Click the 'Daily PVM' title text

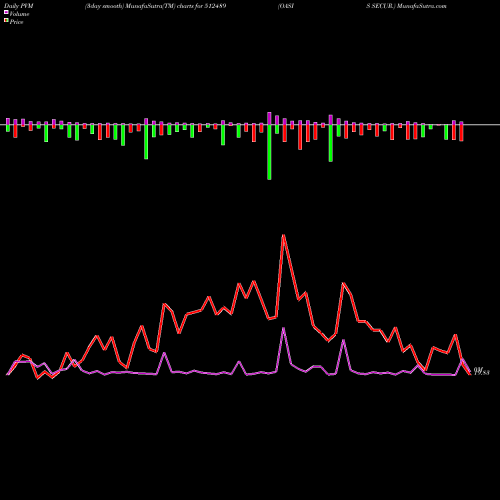coord(19,6)
